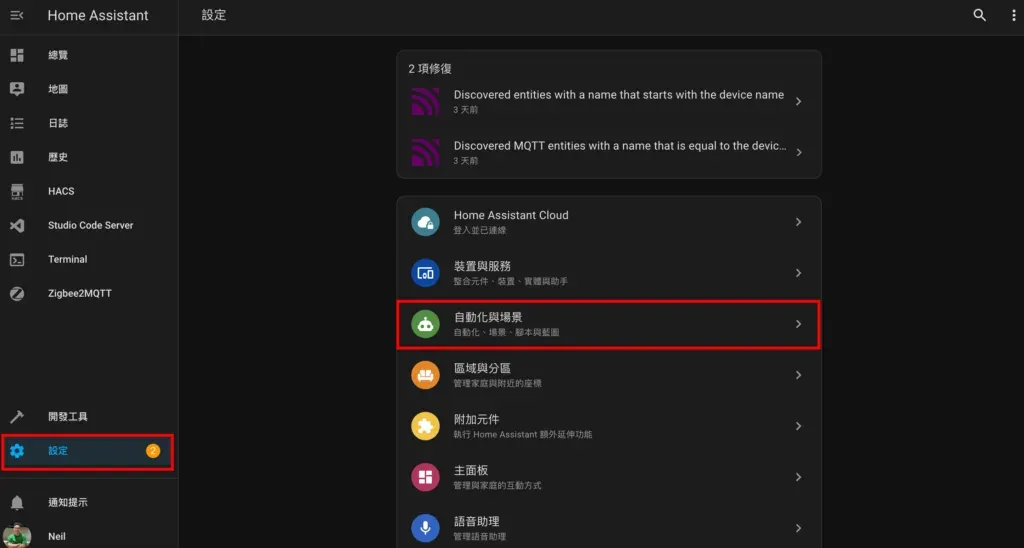The height and width of the screenshot is (548, 1024).
Task: Expand the 自動化與場景 row chevron
Action: point(798,324)
